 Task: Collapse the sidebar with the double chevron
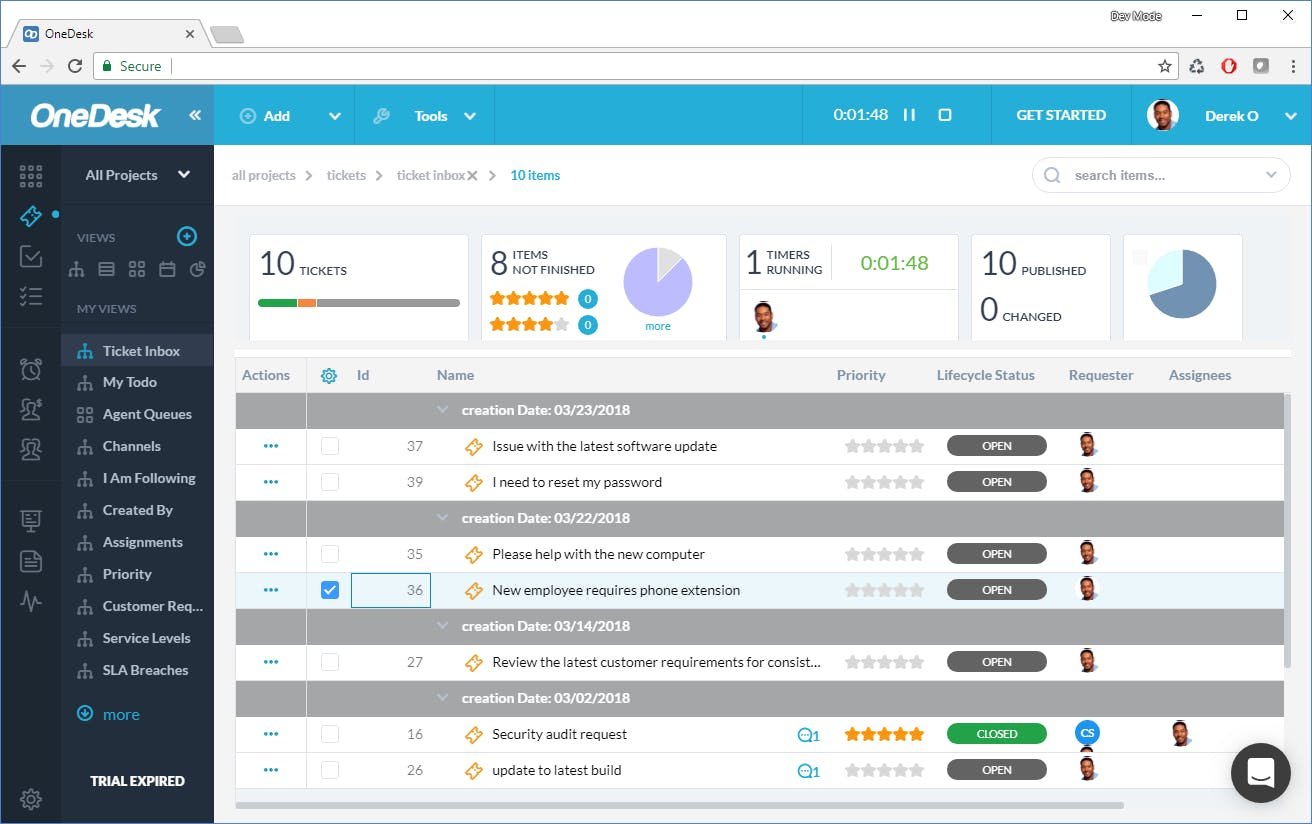pyautogui.click(x=195, y=115)
